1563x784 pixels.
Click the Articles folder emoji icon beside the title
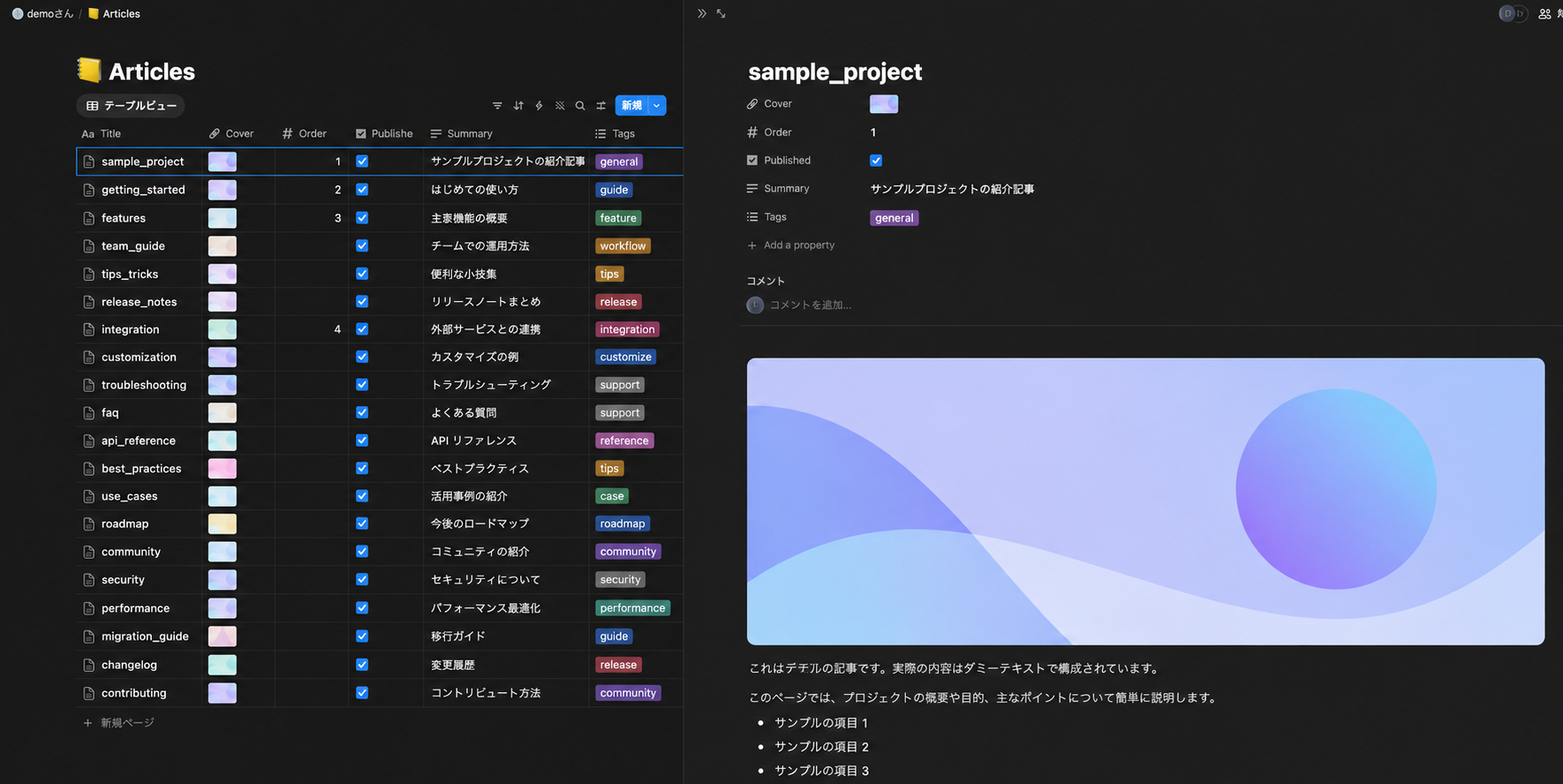point(88,70)
